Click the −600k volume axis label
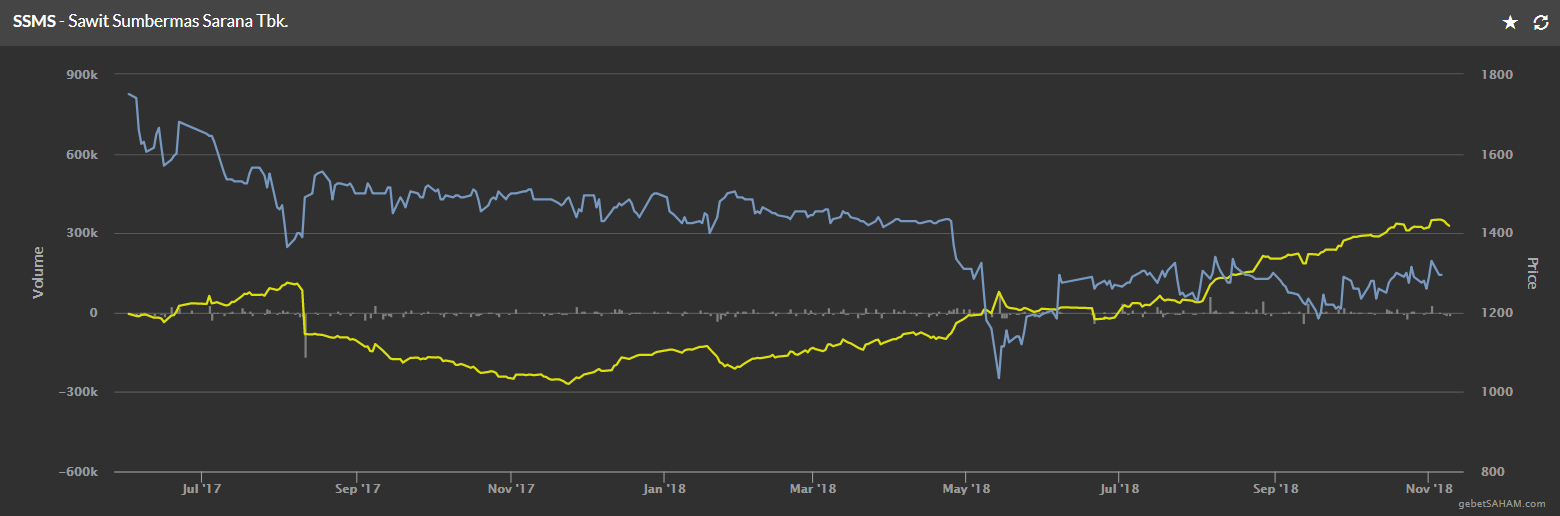 tap(76, 472)
